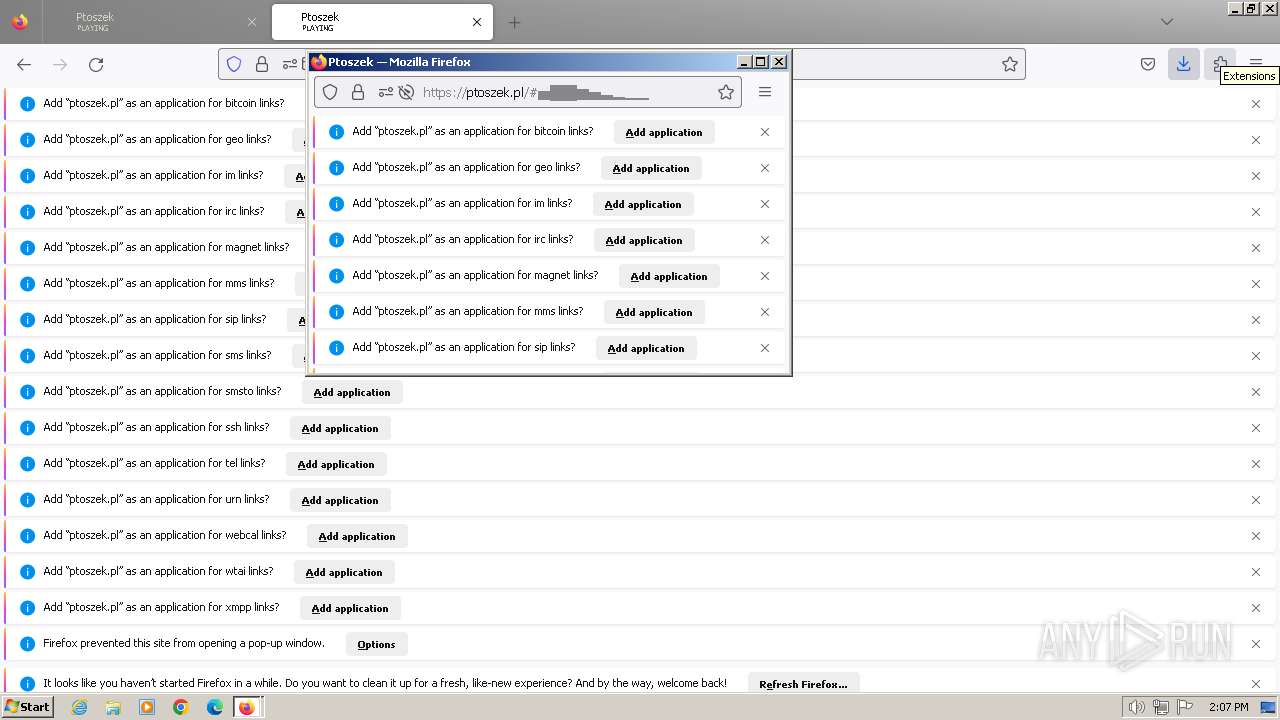
Task: Add application for urn links
Action: point(340,500)
